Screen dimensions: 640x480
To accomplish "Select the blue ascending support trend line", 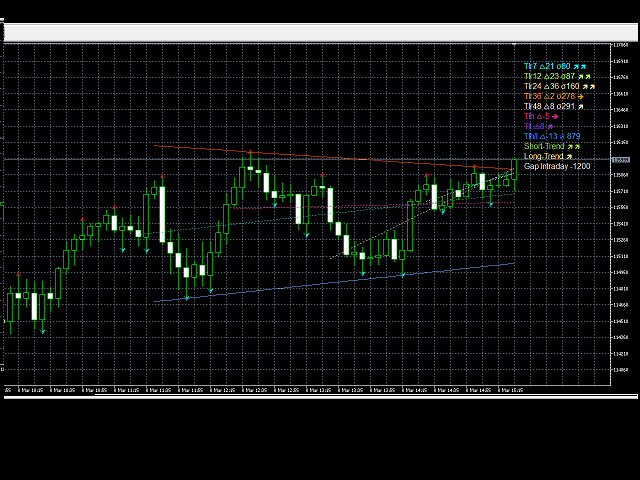I will coord(333,282).
